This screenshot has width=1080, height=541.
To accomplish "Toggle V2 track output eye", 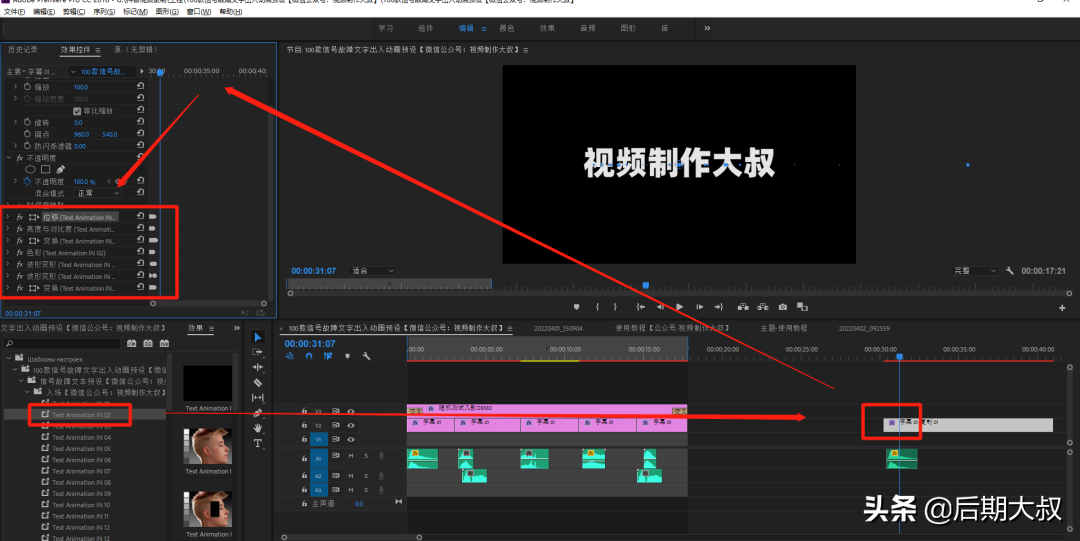I will [x=351, y=425].
